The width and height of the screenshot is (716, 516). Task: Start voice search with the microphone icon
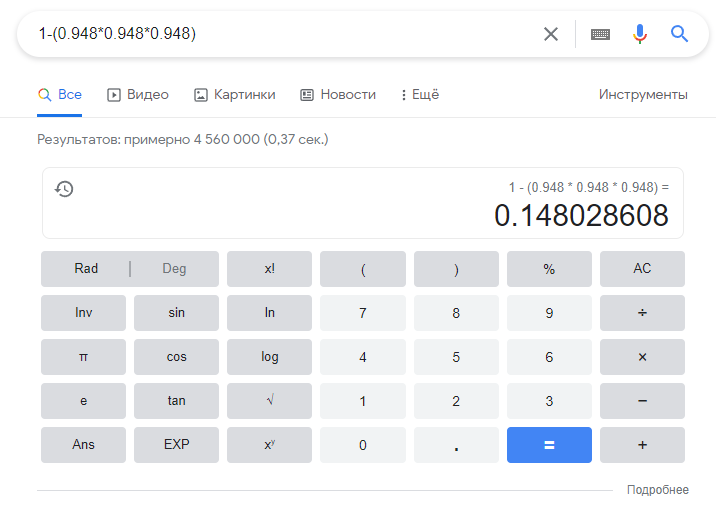[x=640, y=34]
